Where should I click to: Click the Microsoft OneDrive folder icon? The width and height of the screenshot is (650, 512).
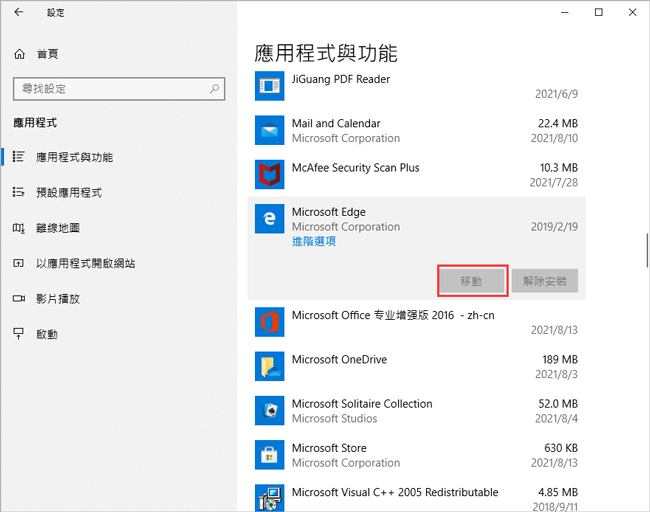[x=269, y=366]
